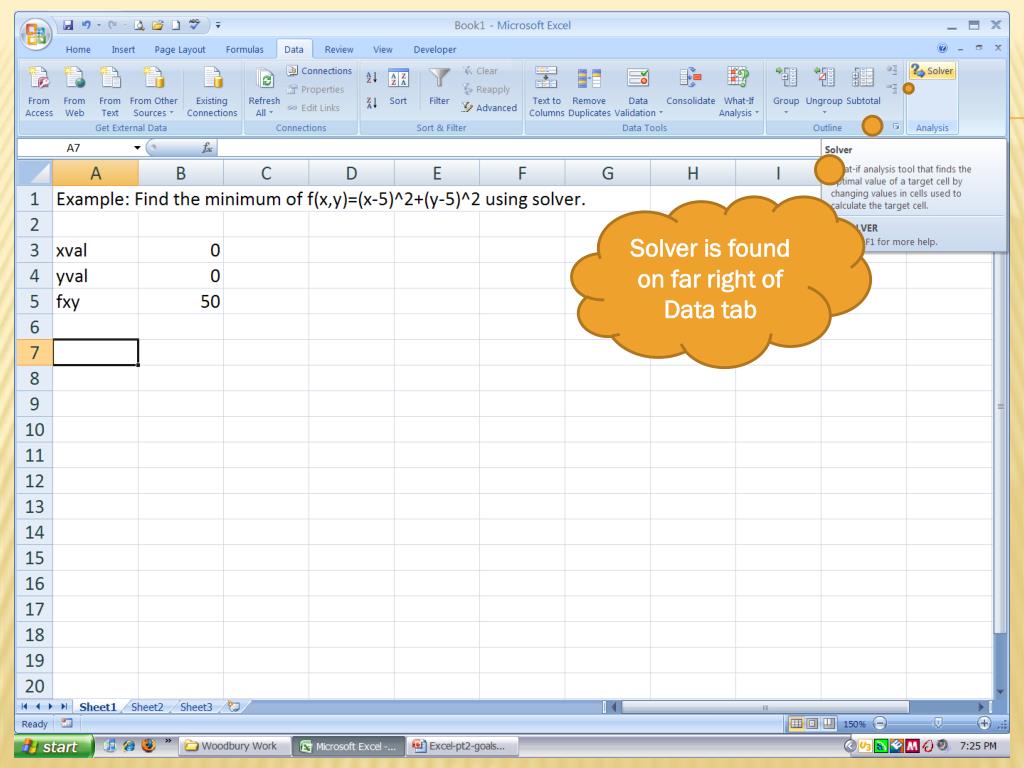1024x768 pixels.
Task: Switch to Normal view in status bar
Action: point(796,724)
